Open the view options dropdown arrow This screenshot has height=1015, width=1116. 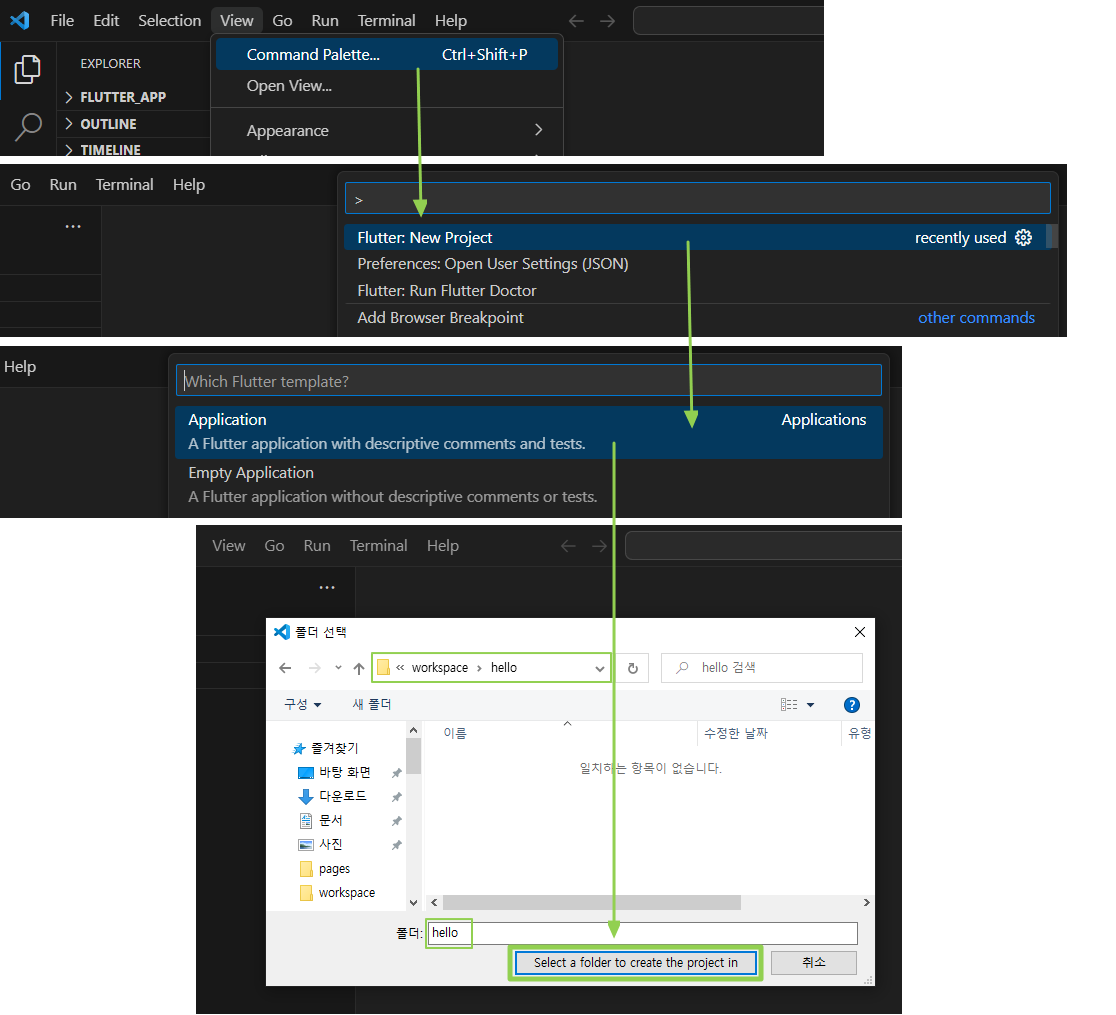[810, 705]
